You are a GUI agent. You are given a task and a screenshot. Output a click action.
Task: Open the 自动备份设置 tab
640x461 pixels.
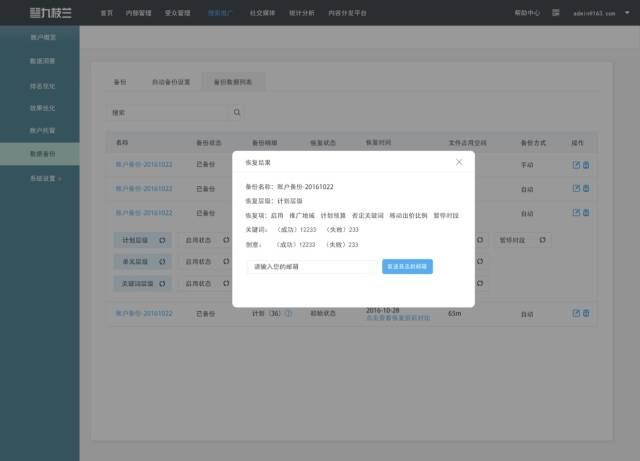click(x=171, y=82)
